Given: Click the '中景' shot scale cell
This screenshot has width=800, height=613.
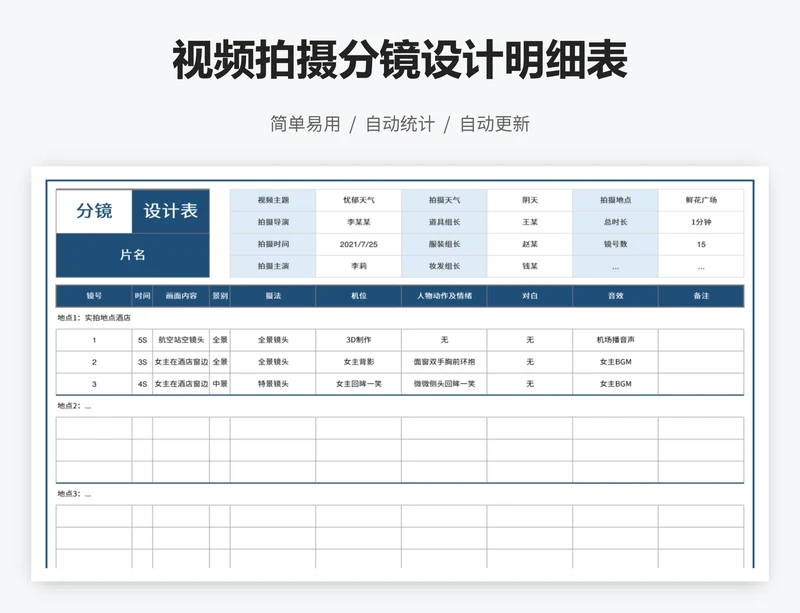Looking at the screenshot, I should tap(220, 384).
